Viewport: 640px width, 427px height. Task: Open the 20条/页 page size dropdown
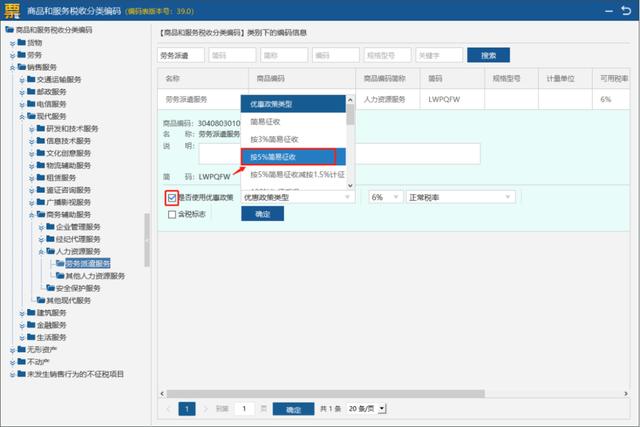[367, 408]
